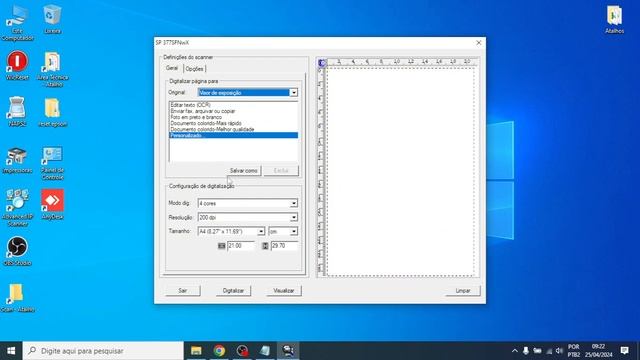This screenshot has width=640, height=360.
Task: Select active scanner app in taskbar
Action: click(x=288, y=351)
